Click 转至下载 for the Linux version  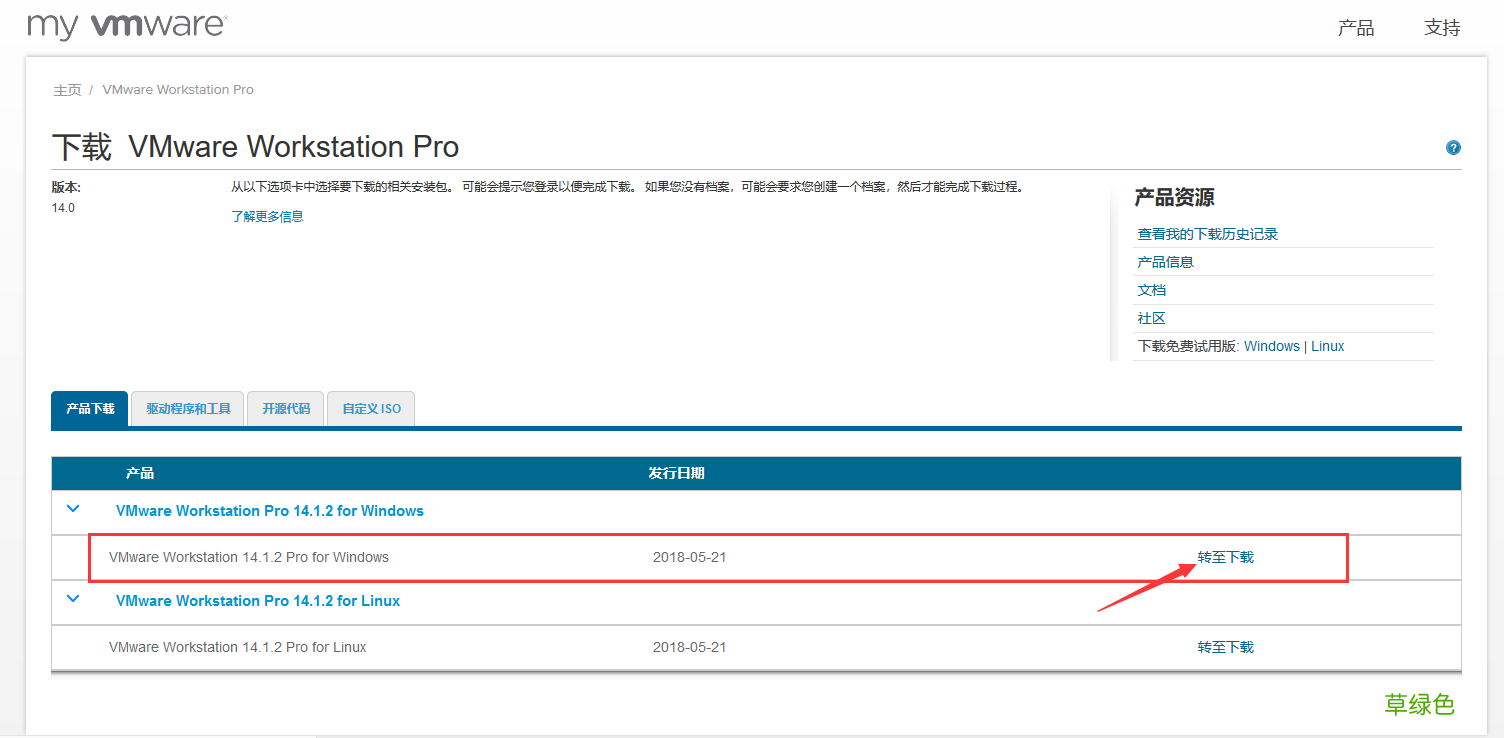click(1225, 646)
